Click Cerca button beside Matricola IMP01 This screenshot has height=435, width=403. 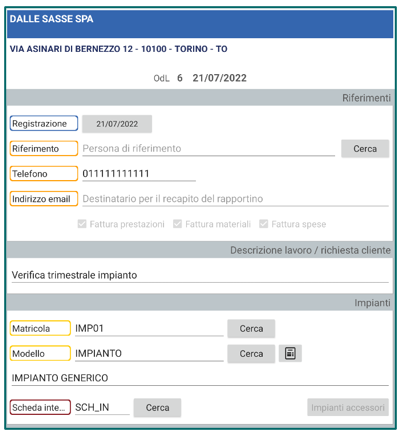click(251, 329)
